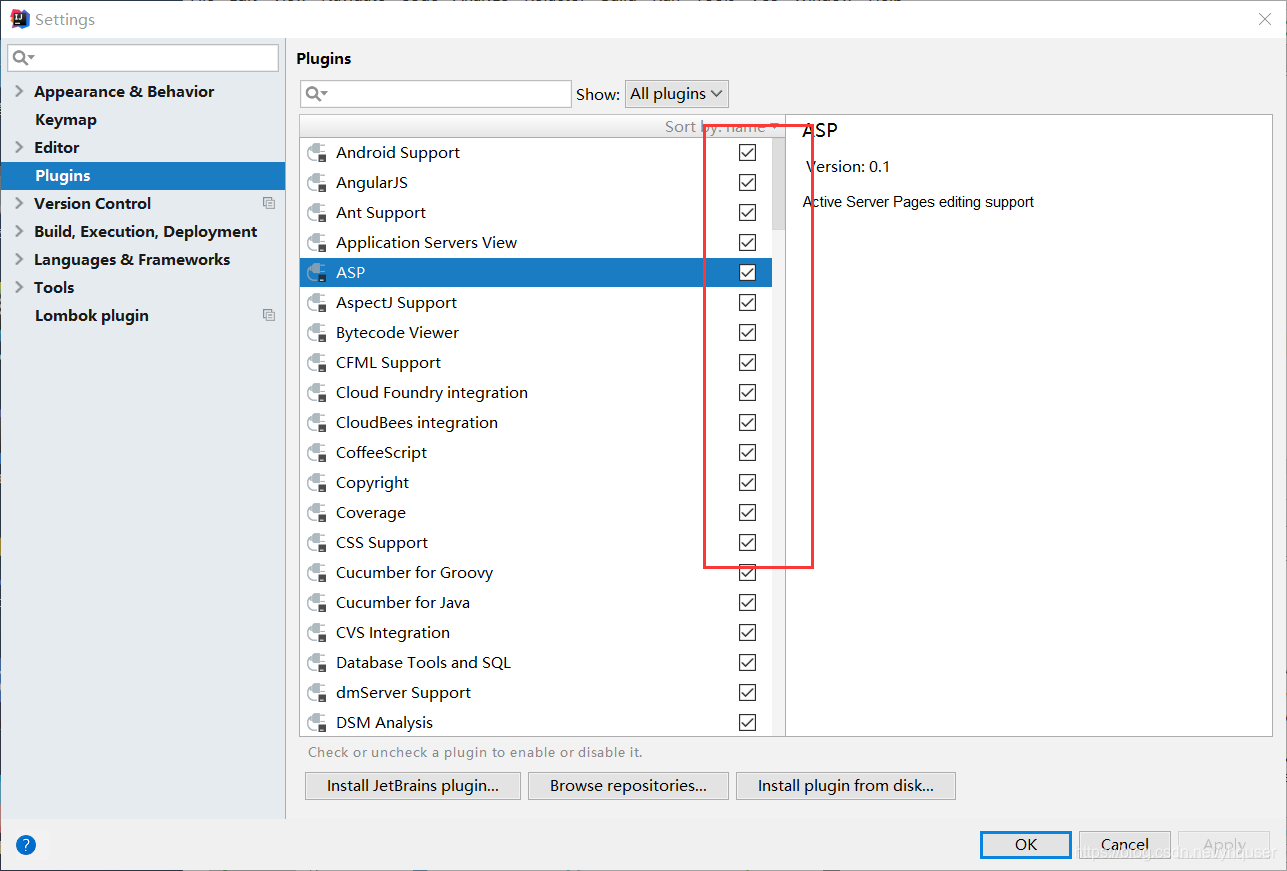Expand Build, Execution, Deployment arrow
The image size is (1287, 871).
point(19,231)
